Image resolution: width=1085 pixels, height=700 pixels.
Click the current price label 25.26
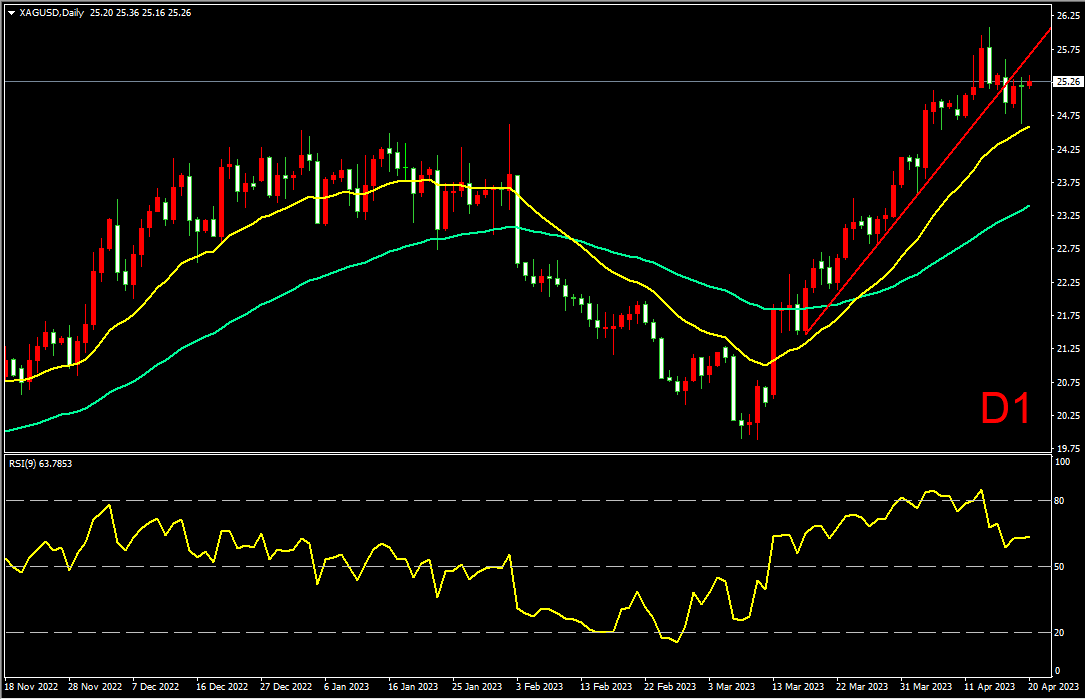[1068, 82]
